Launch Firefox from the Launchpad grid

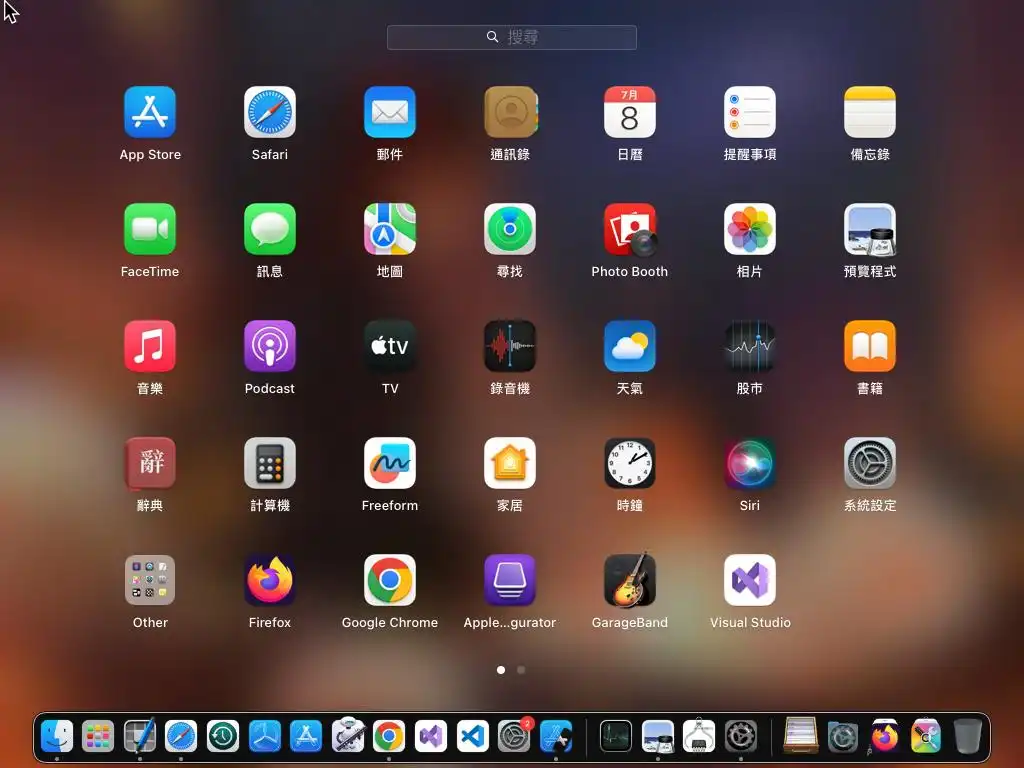click(270, 580)
